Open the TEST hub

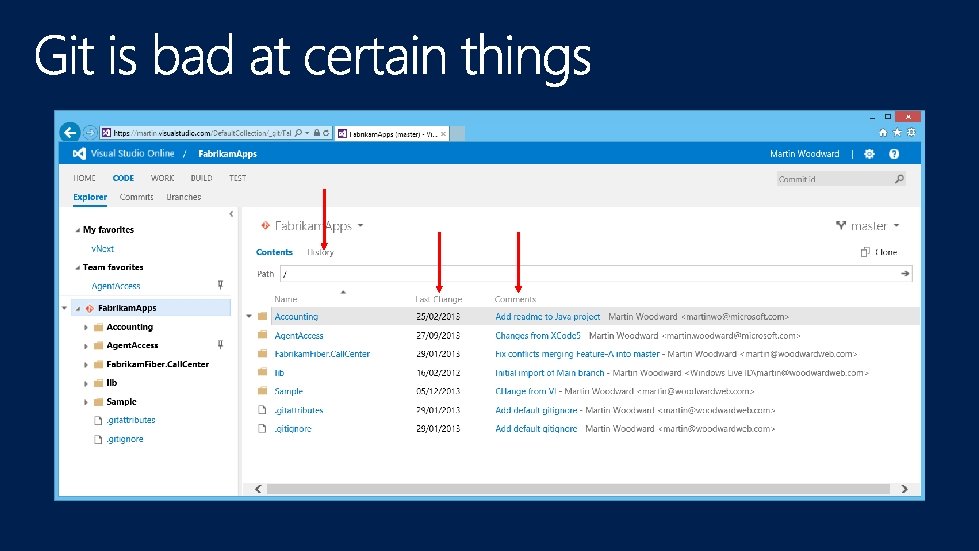[237, 178]
